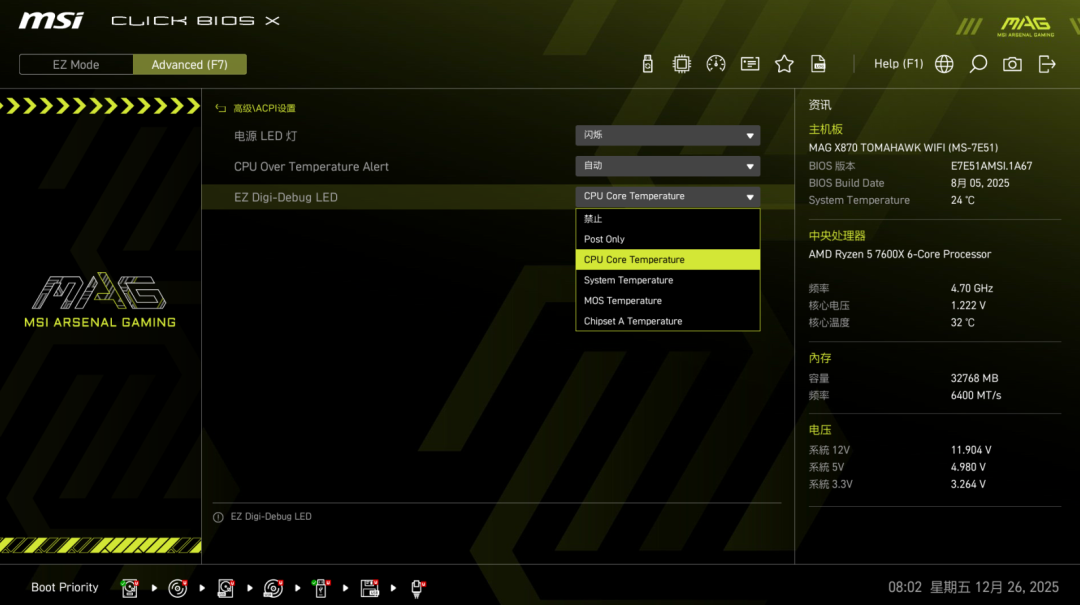Viewport: 1080px width, 605px height.
Task: Choose 禁止 in the debug LED list
Action: tap(667, 218)
